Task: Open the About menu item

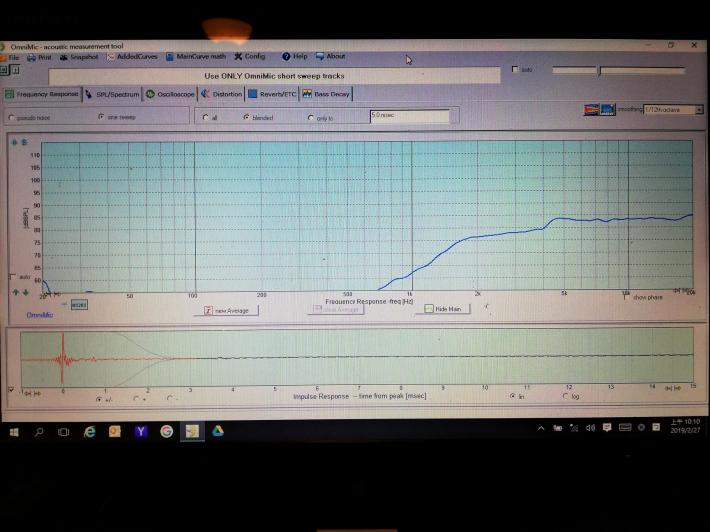Action: point(331,56)
